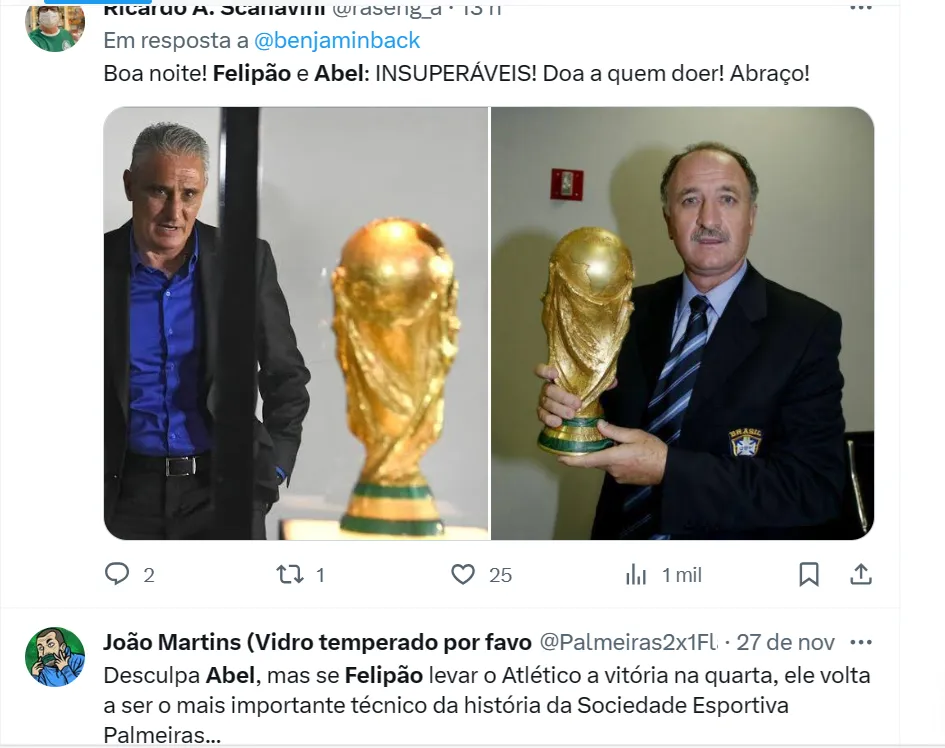Open more options on João Martins' tweet
Image resolution: width=945 pixels, height=748 pixels.
[x=861, y=643]
